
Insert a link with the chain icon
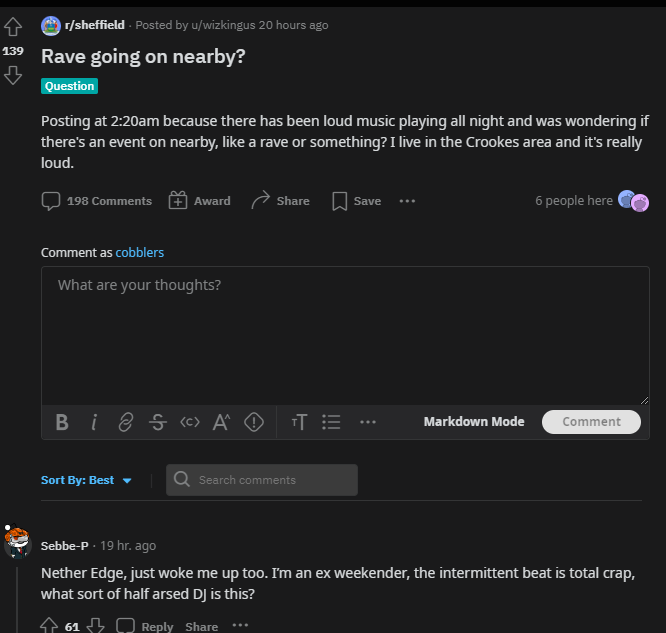pyautogui.click(x=126, y=422)
